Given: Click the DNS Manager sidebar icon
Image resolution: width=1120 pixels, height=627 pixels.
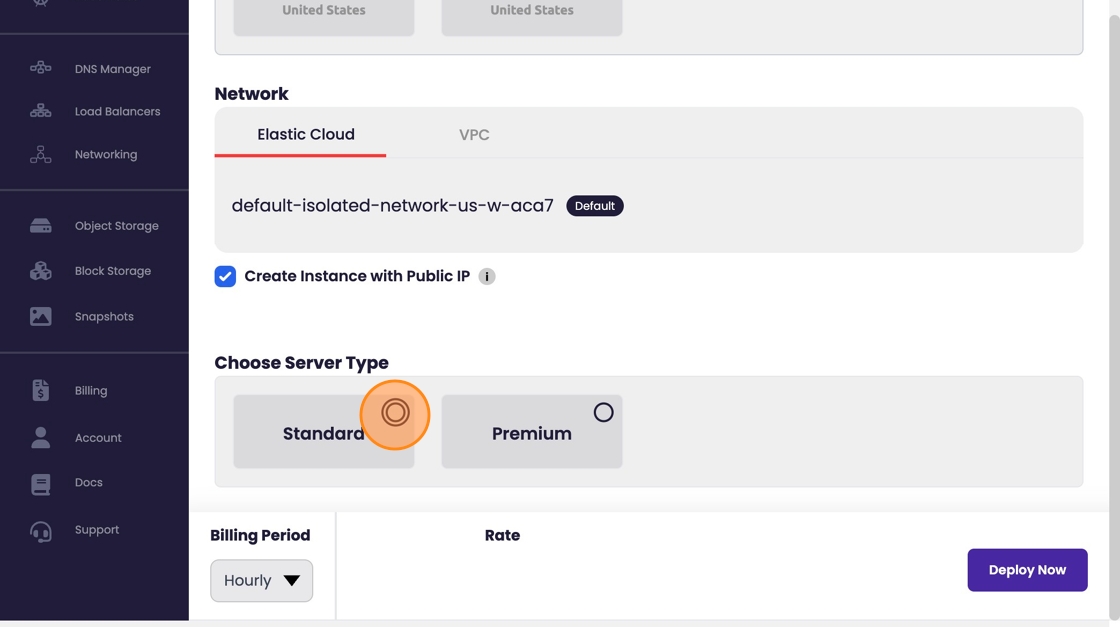Looking at the screenshot, I should (40, 68).
